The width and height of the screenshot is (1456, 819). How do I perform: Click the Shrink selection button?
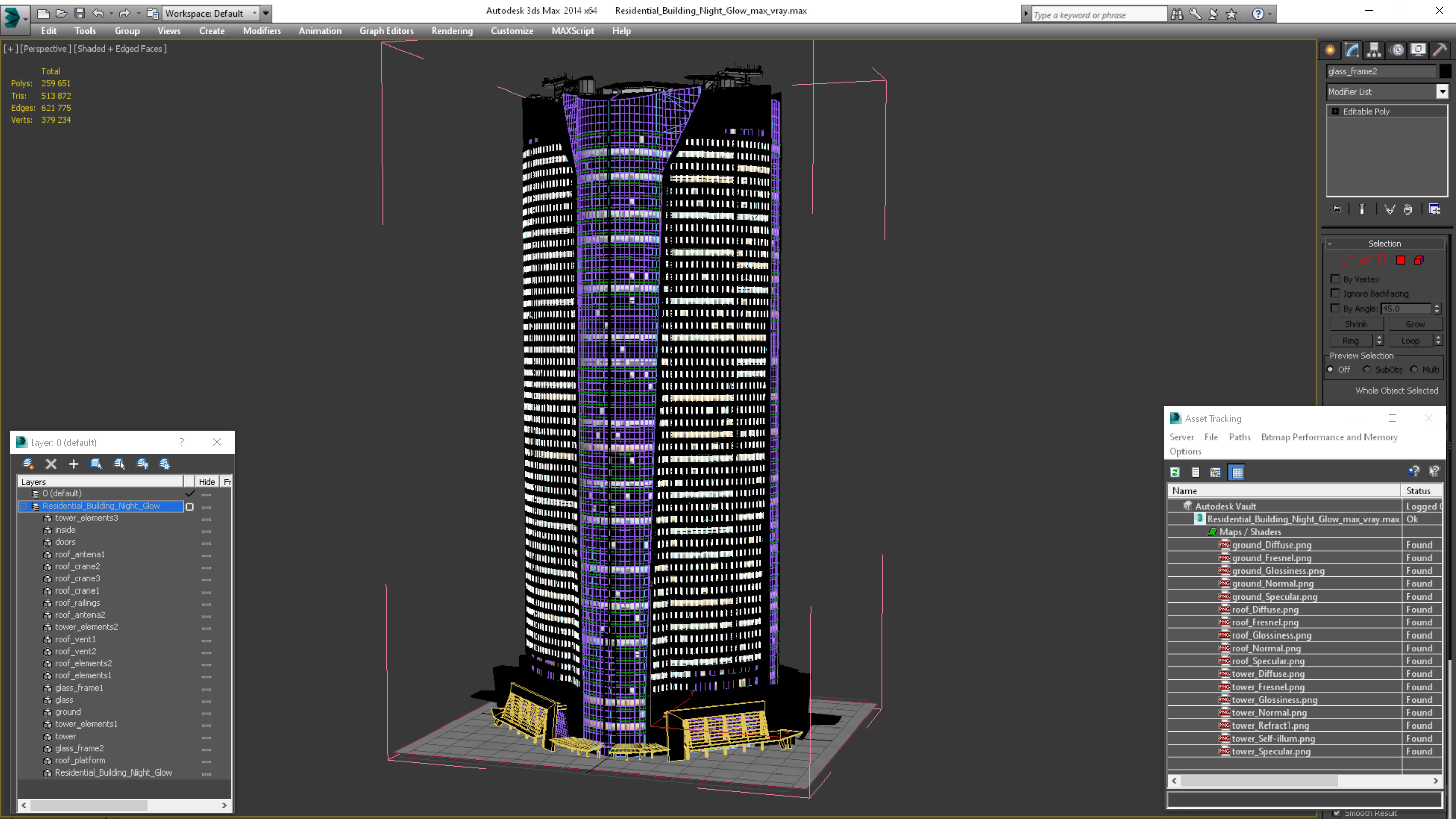(x=1356, y=324)
